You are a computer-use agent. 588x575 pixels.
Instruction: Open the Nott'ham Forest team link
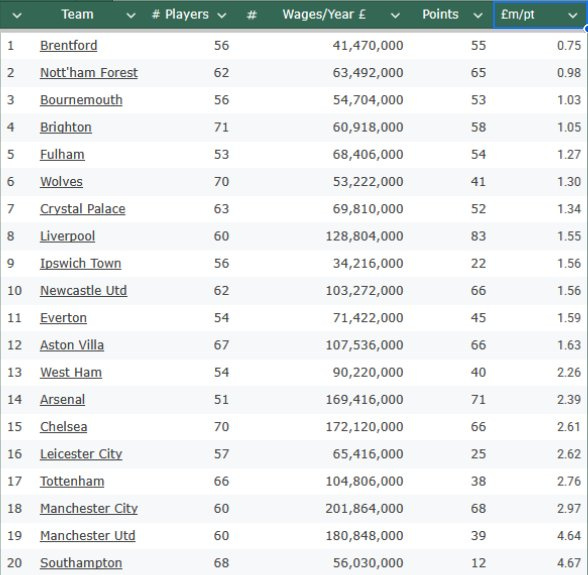click(89, 73)
